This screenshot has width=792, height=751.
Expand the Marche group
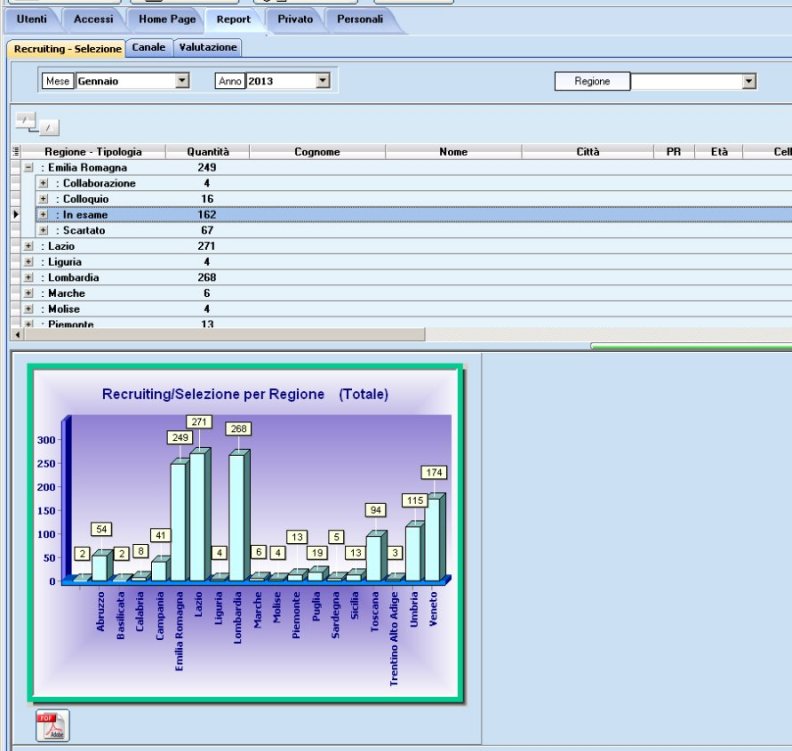[29, 293]
